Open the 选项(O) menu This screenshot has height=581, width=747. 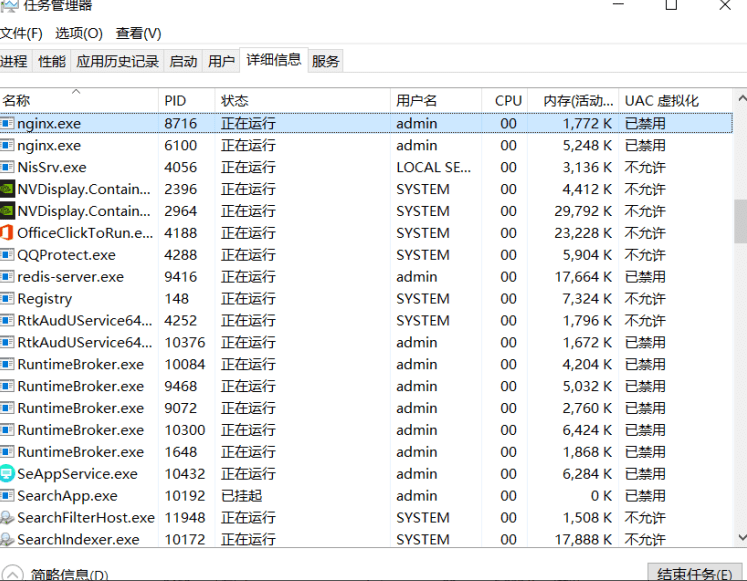point(79,33)
